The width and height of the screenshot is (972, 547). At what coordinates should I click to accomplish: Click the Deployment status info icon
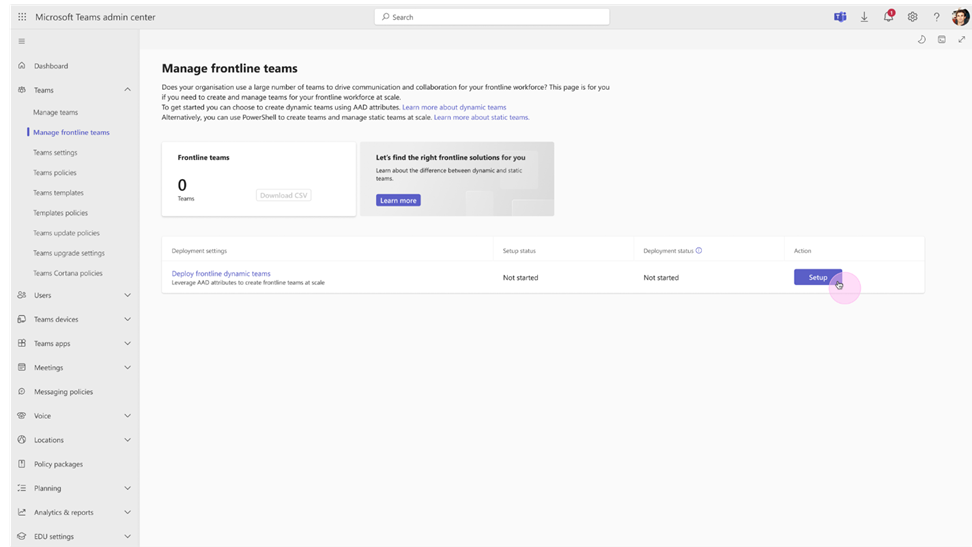click(x=699, y=251)
